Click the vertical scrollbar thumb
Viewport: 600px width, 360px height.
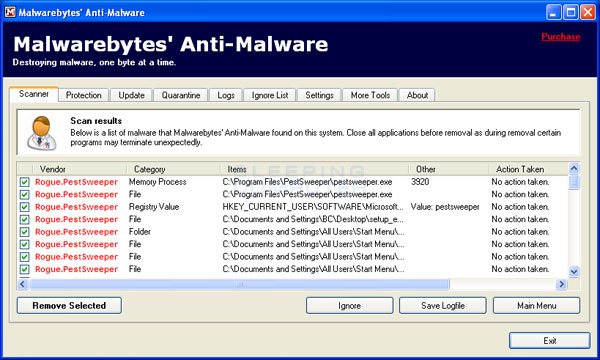click(x=574, y=182)
